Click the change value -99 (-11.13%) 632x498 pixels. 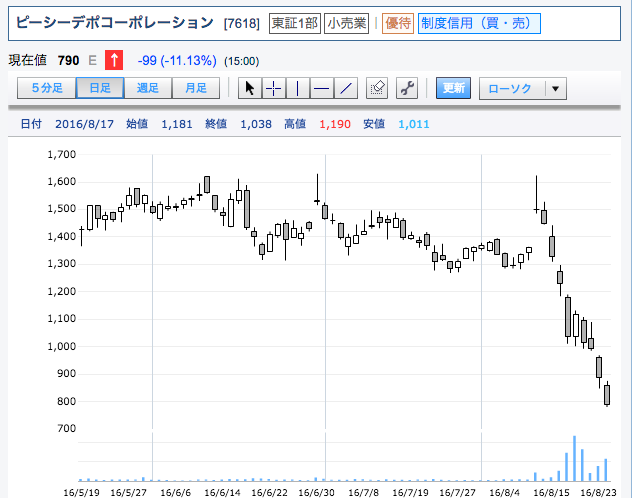tap(177, 61)
